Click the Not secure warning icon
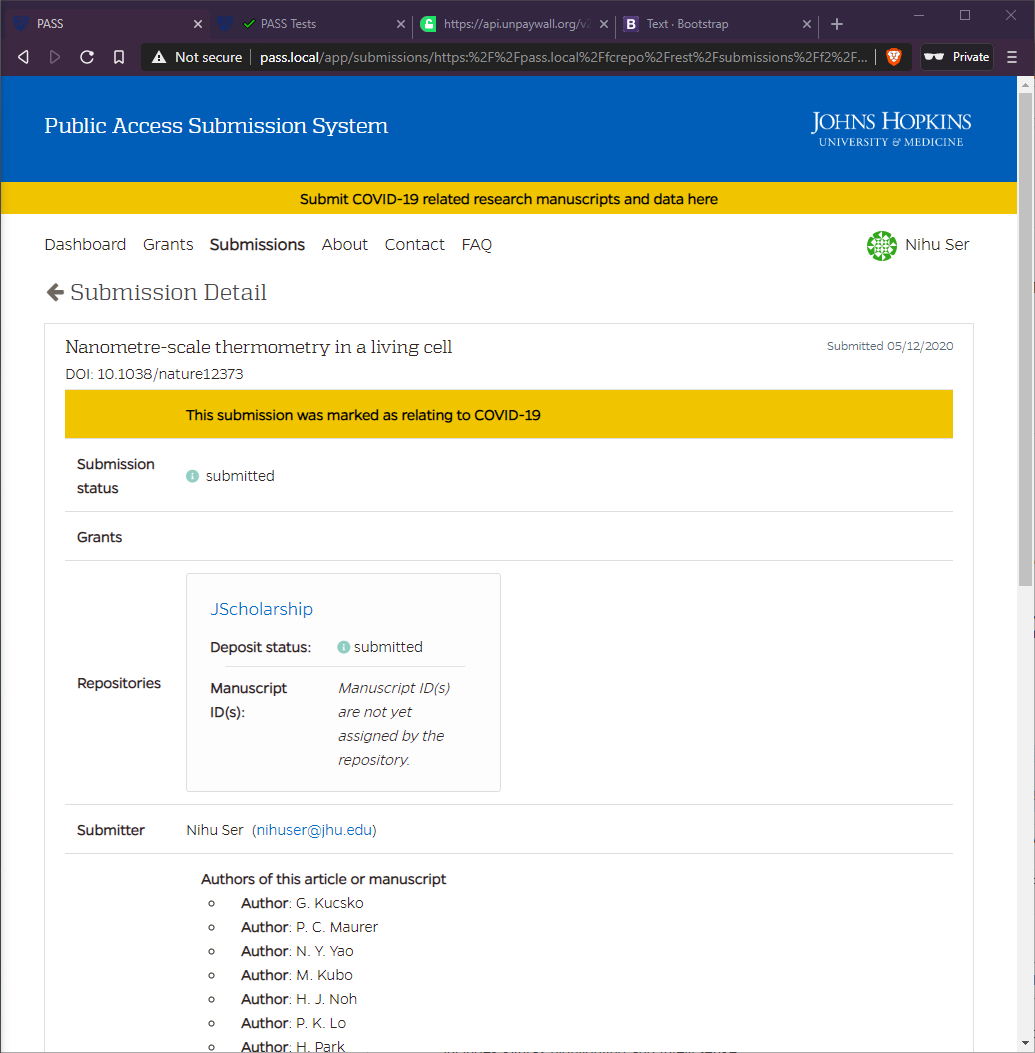 point(159,57)
